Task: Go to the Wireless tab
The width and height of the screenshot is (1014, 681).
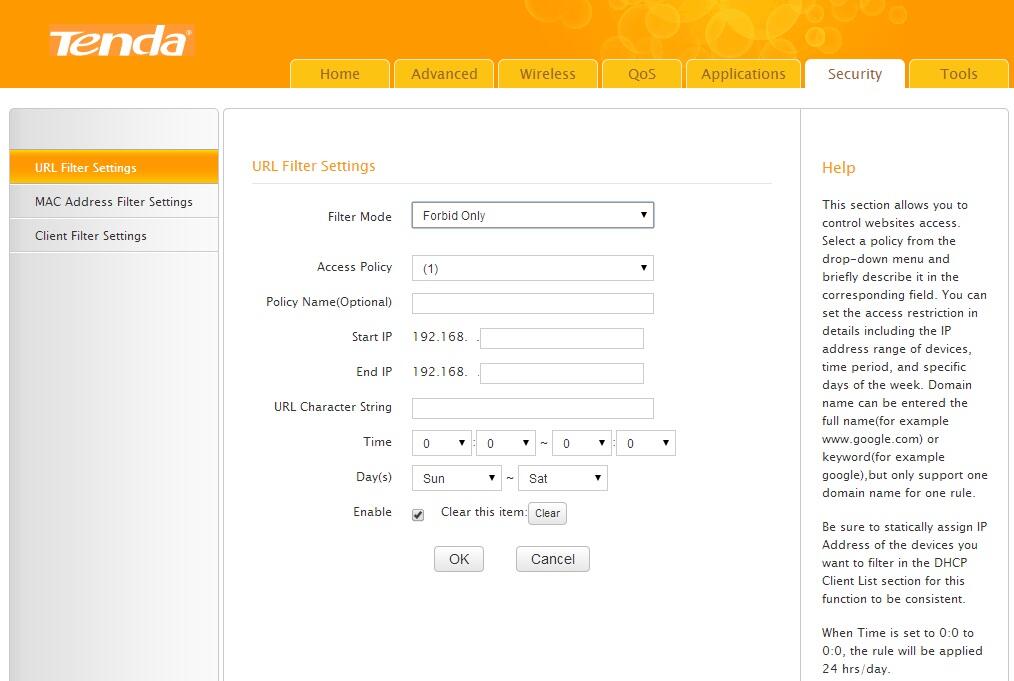Action: tap(548, 74)
